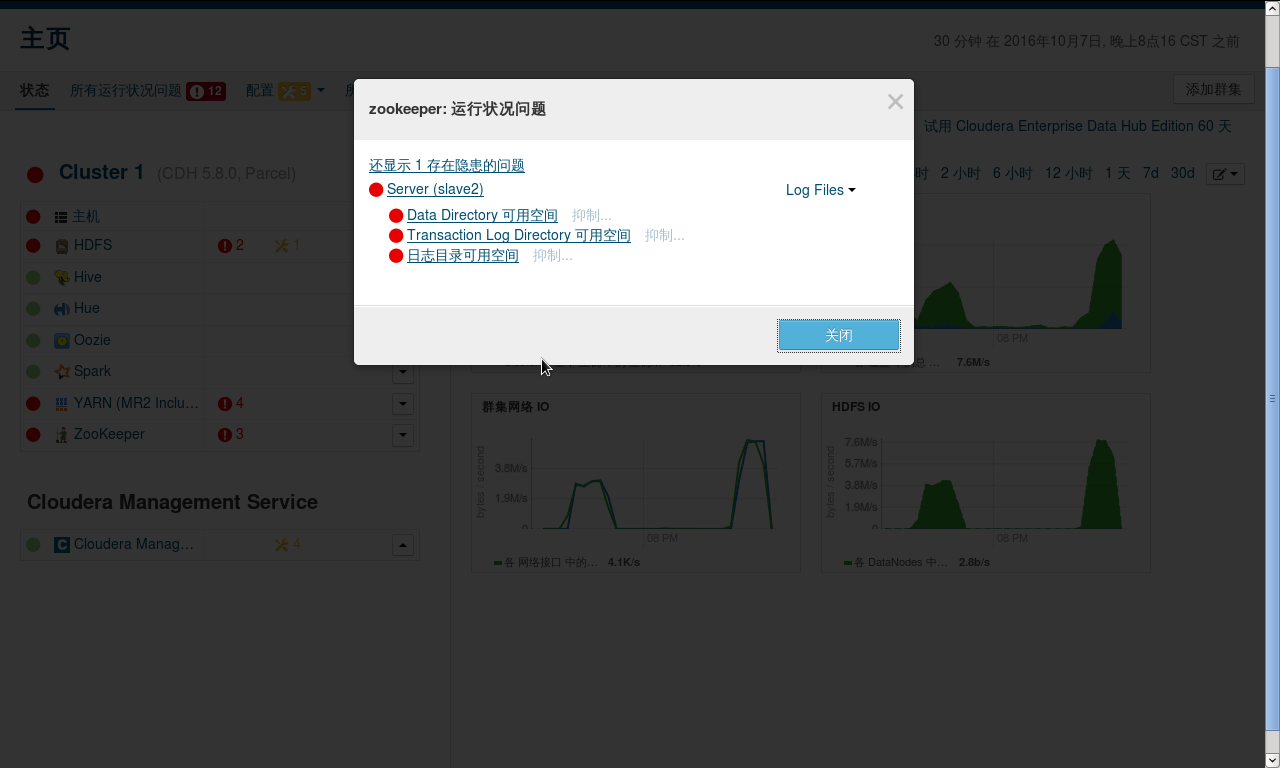This screenshot has width=1280, height=768.
Task: Select the 6 小时 time range
Action: [1012, 173]
